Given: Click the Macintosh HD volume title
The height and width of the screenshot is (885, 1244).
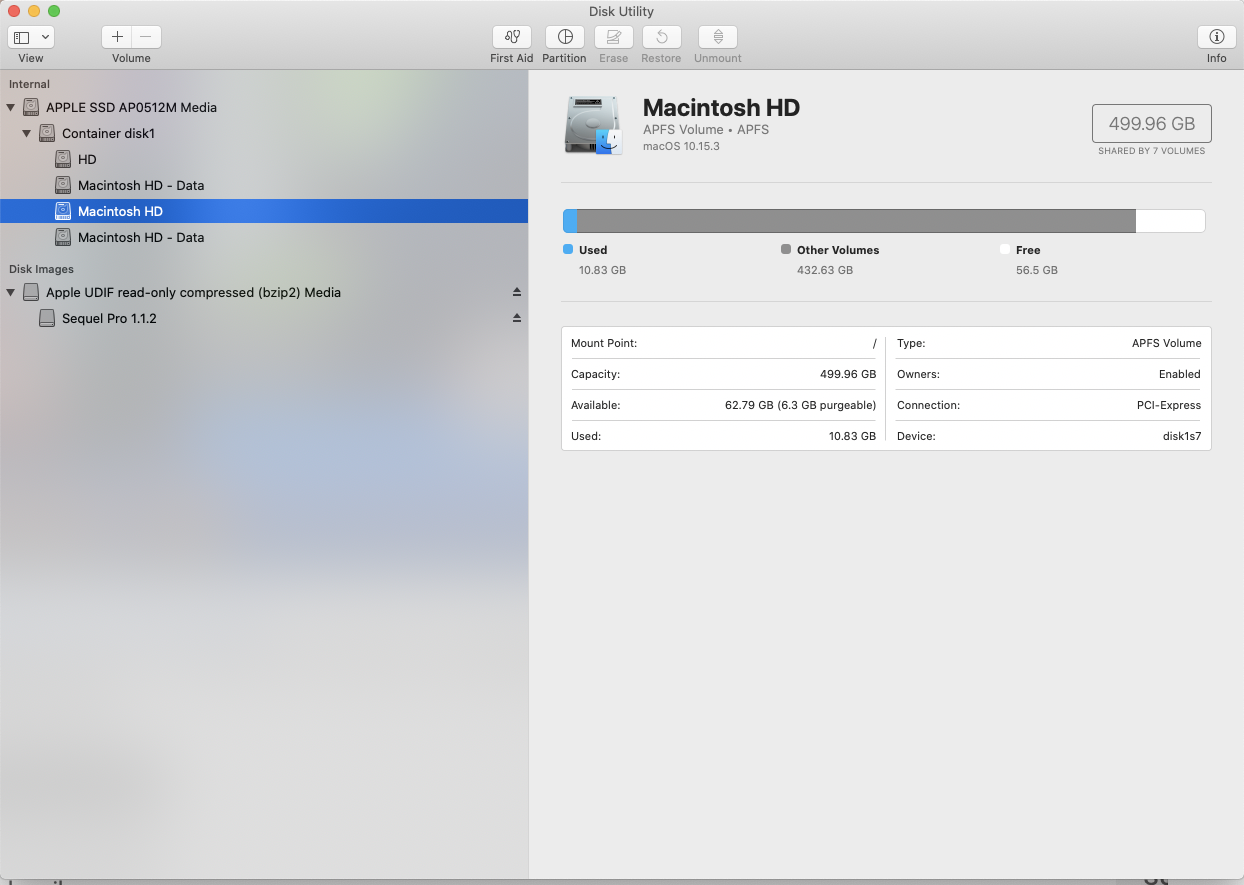Looking at the screenshot, I should click(721, 108).
